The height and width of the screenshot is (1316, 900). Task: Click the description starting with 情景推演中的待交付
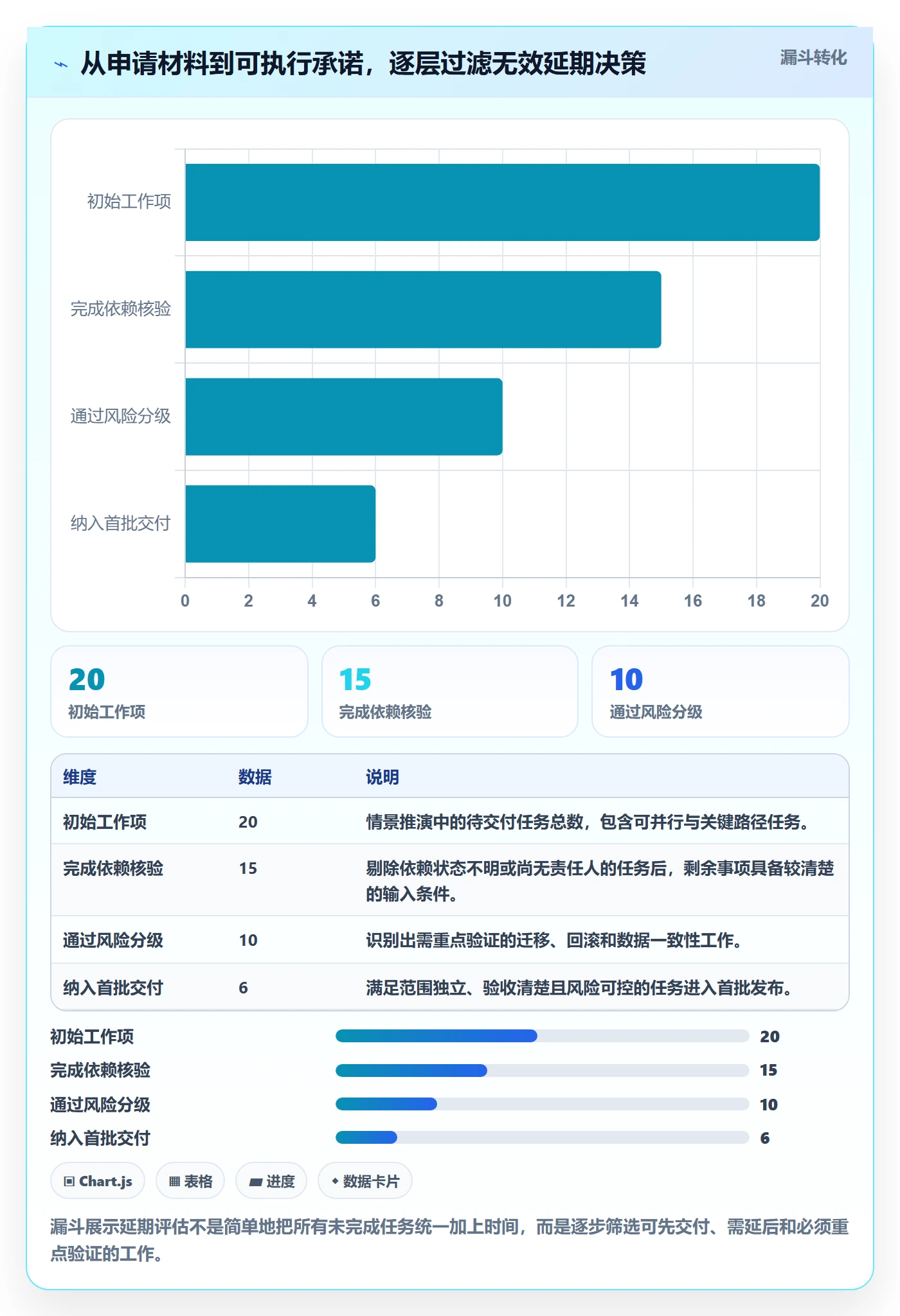pyautogui.click(x=588, y=822)
